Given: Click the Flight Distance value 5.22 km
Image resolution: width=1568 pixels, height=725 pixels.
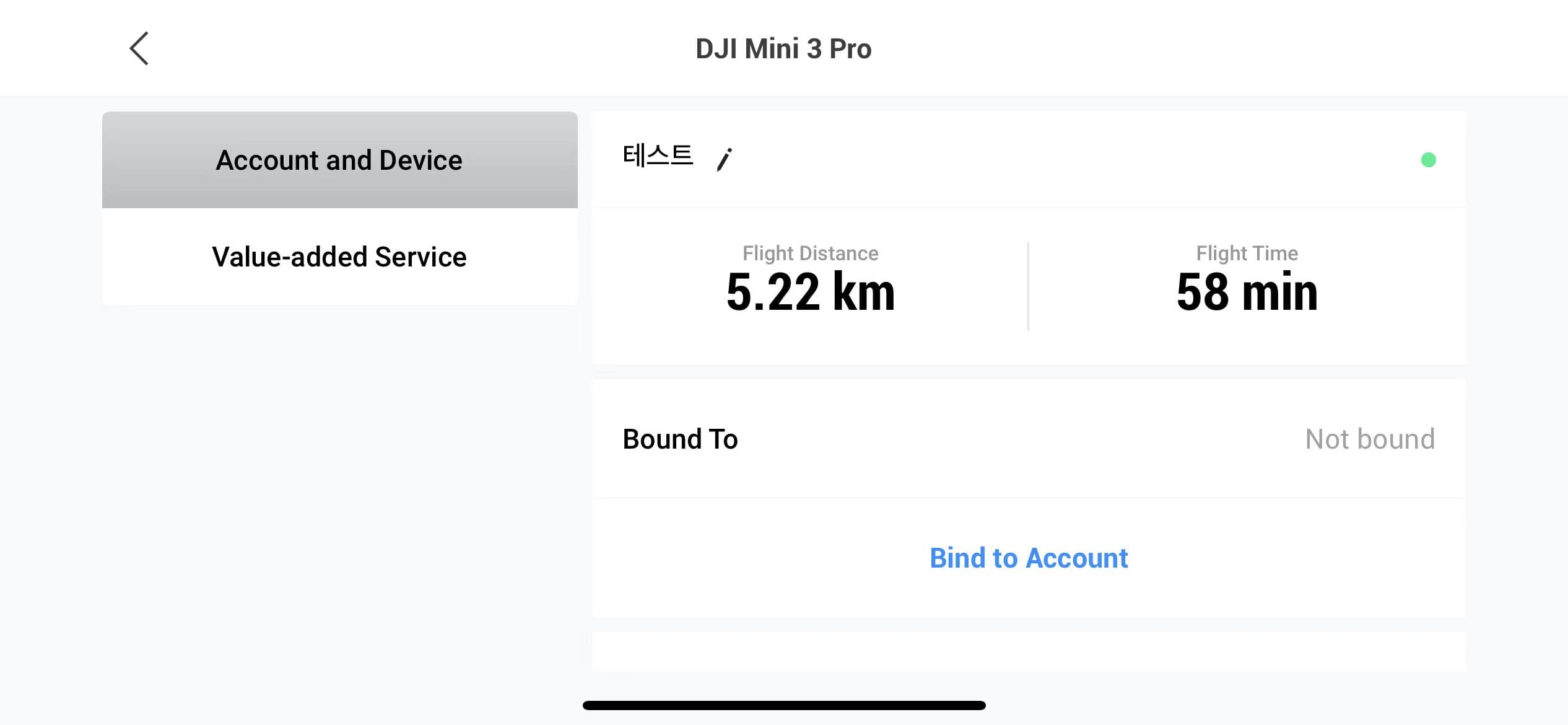Looking at the screenshot, I should (x=811, y=291).
